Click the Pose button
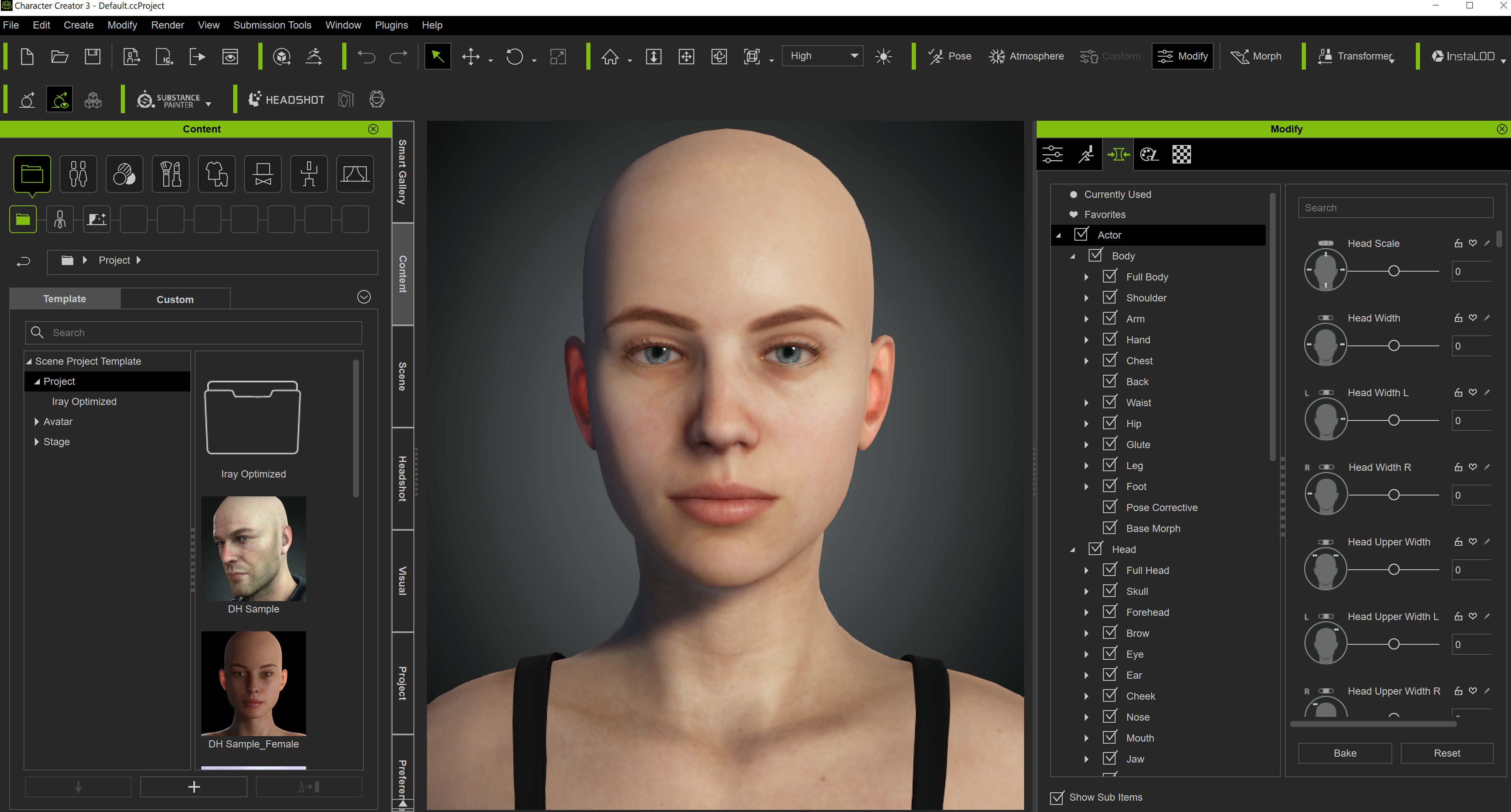Screen dimensions: 1511x812 [x=949, y=56]
